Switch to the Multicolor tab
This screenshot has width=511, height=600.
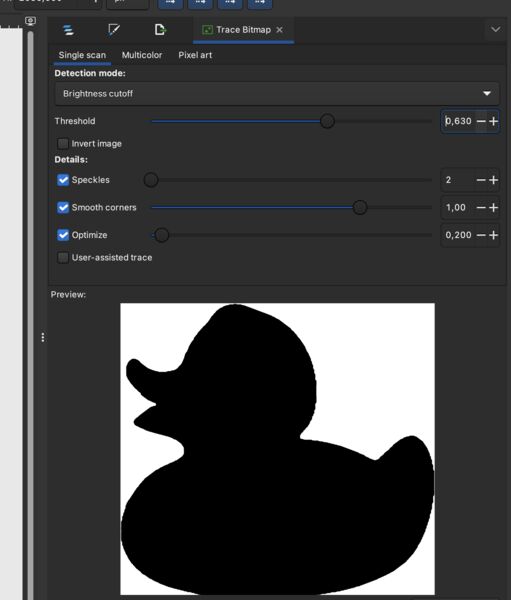pyautogui.click(x=142, y=55)
